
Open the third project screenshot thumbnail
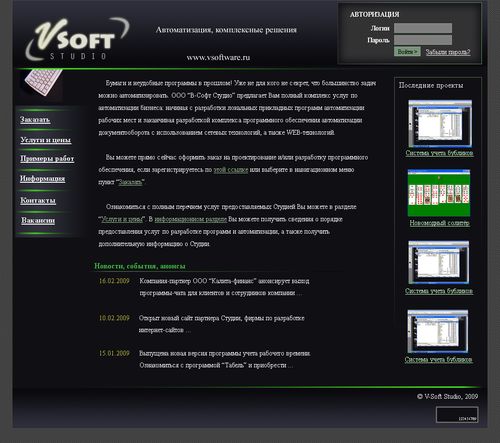coord(438,263)
